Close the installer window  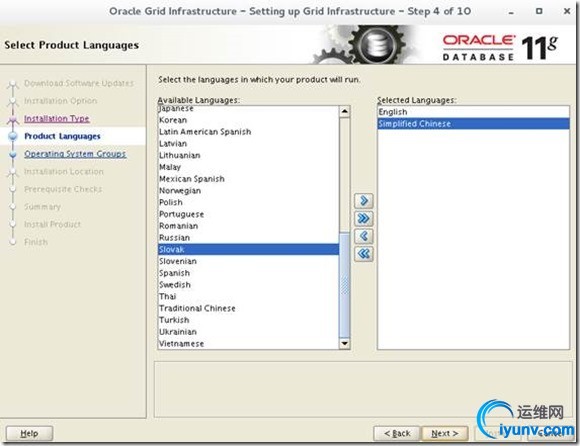(567, 11)
